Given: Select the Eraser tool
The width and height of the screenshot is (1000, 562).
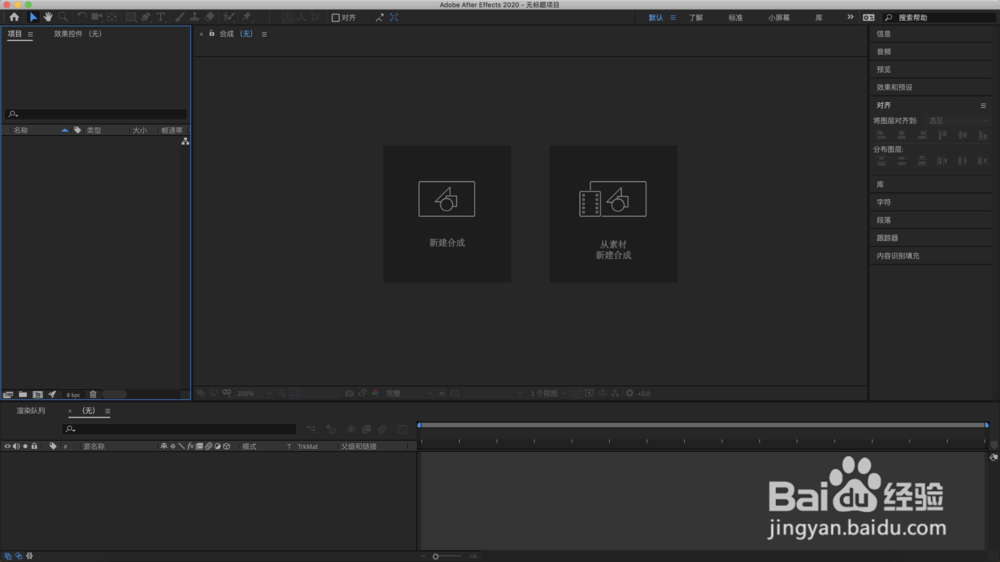Looking at the screenshot, I should click(x=210, y=17).
